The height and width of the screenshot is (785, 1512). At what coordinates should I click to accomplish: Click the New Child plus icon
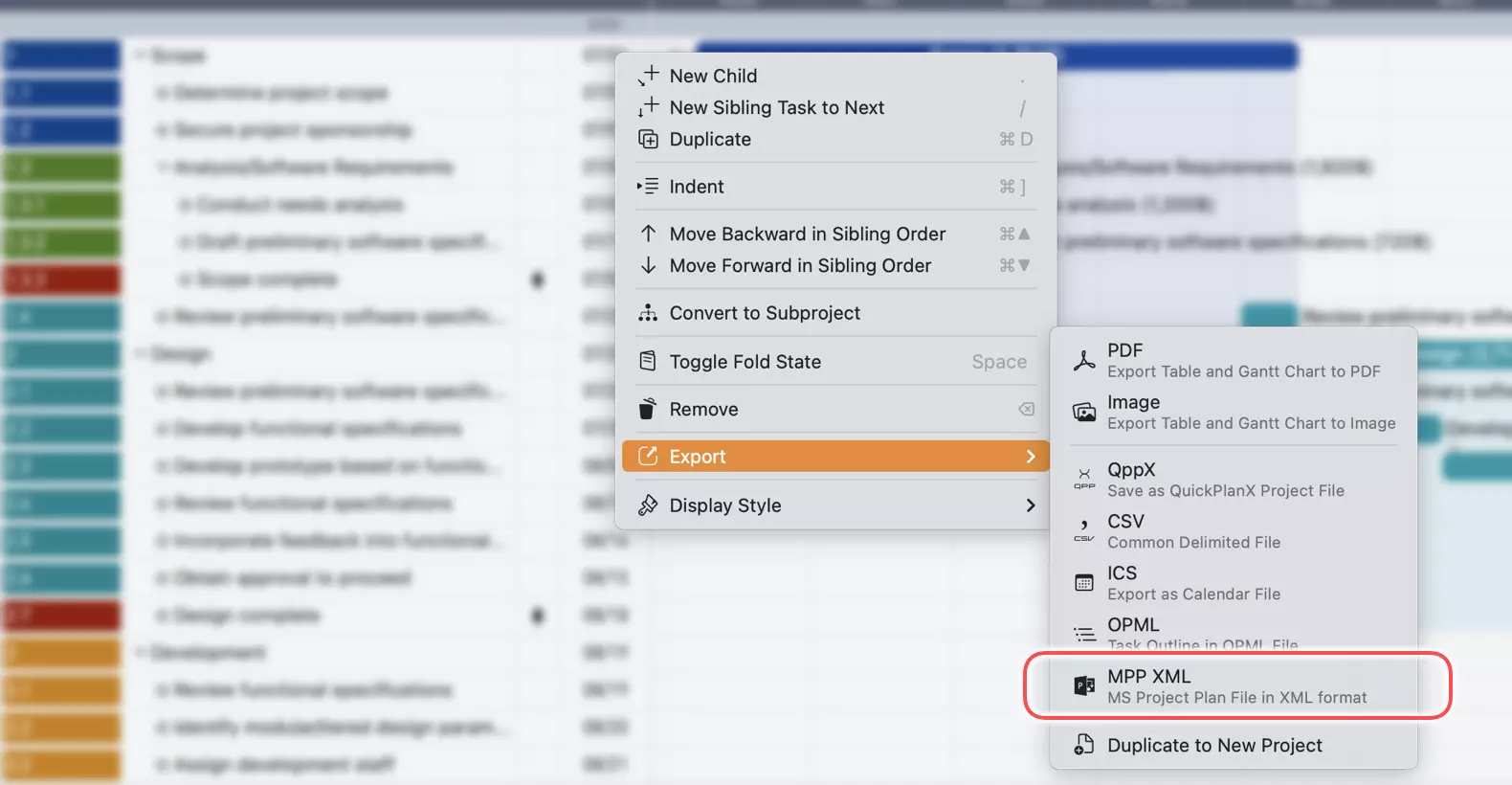pos(649,74)
